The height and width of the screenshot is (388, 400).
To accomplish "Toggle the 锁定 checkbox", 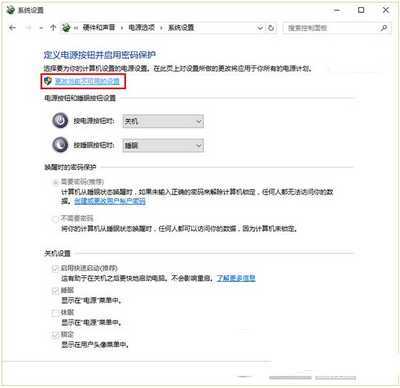I will (55, 335).
